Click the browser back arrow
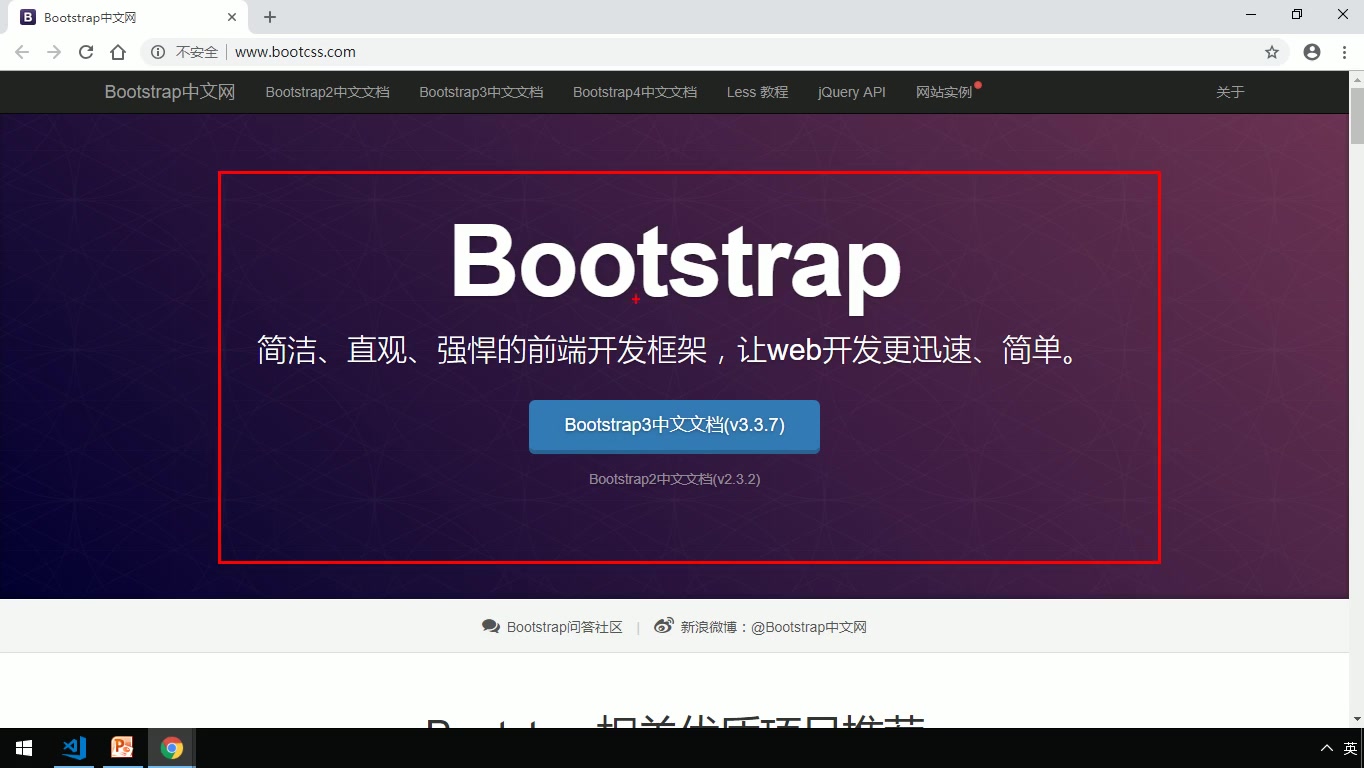The width and height of the screenshot is (1364, 768). click(x=22, y=52)
